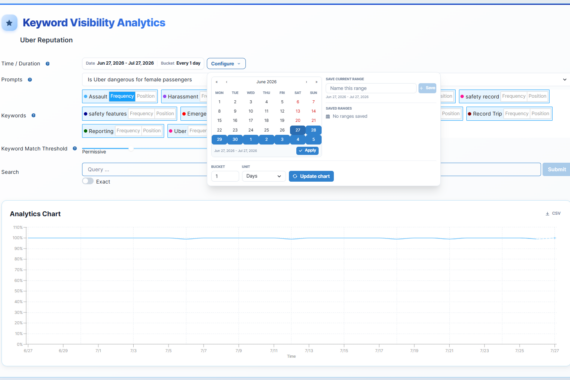Click the Assault keyword color dot

[x=86, y=97]
